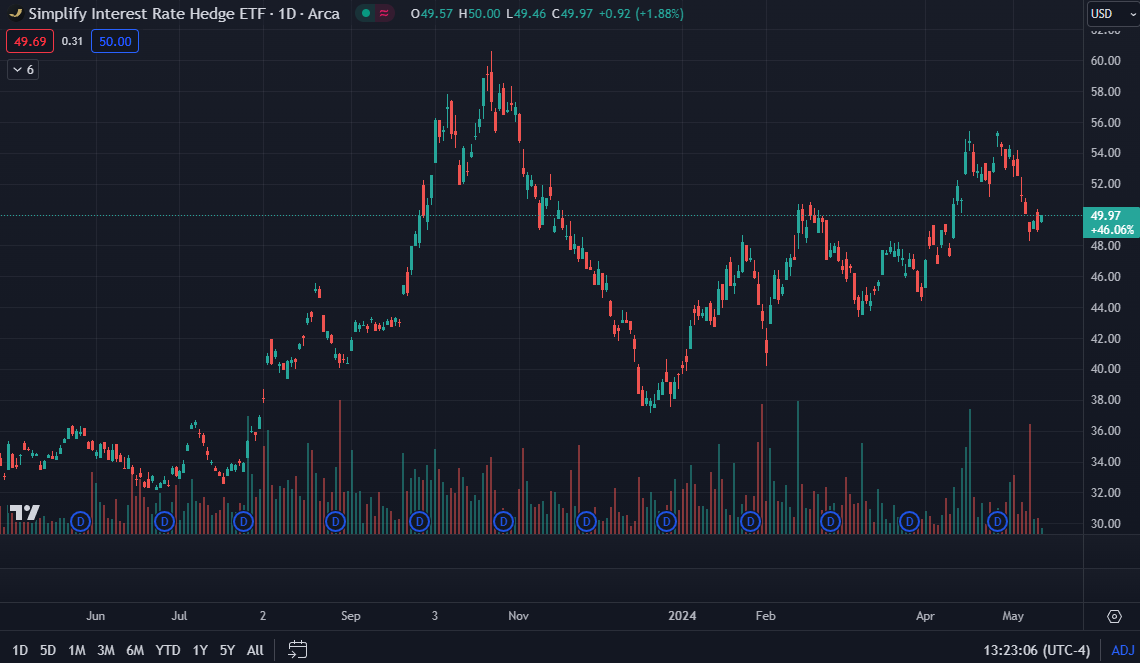The width and height of the screenshot is (1140, 663).
Task: Click the close value C49.97
Action: coord(571,14)
